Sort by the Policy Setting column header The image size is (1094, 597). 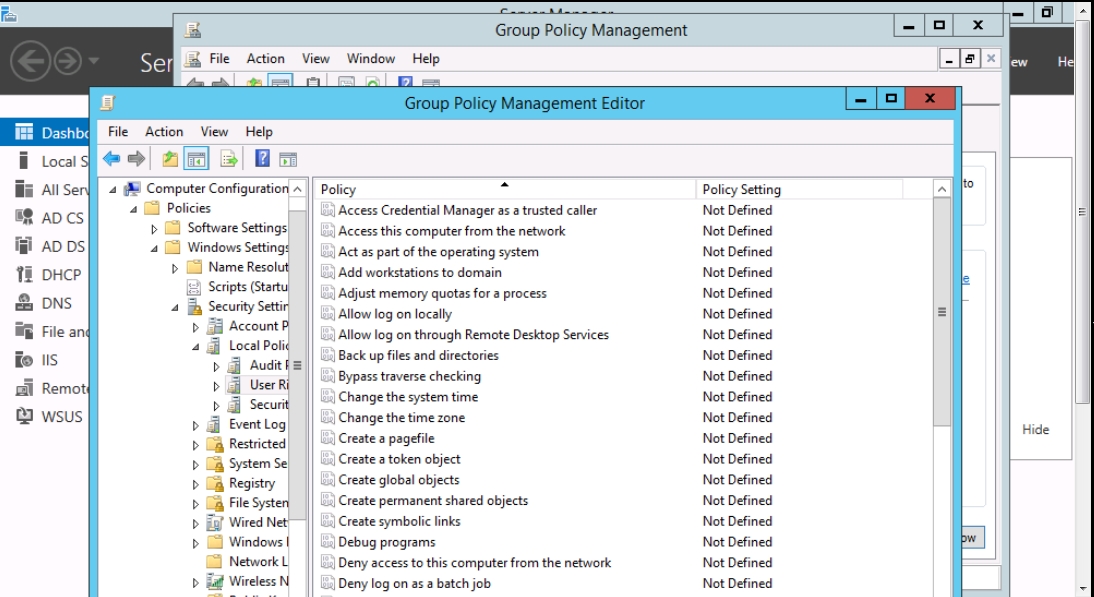click(x=741, y=189)
